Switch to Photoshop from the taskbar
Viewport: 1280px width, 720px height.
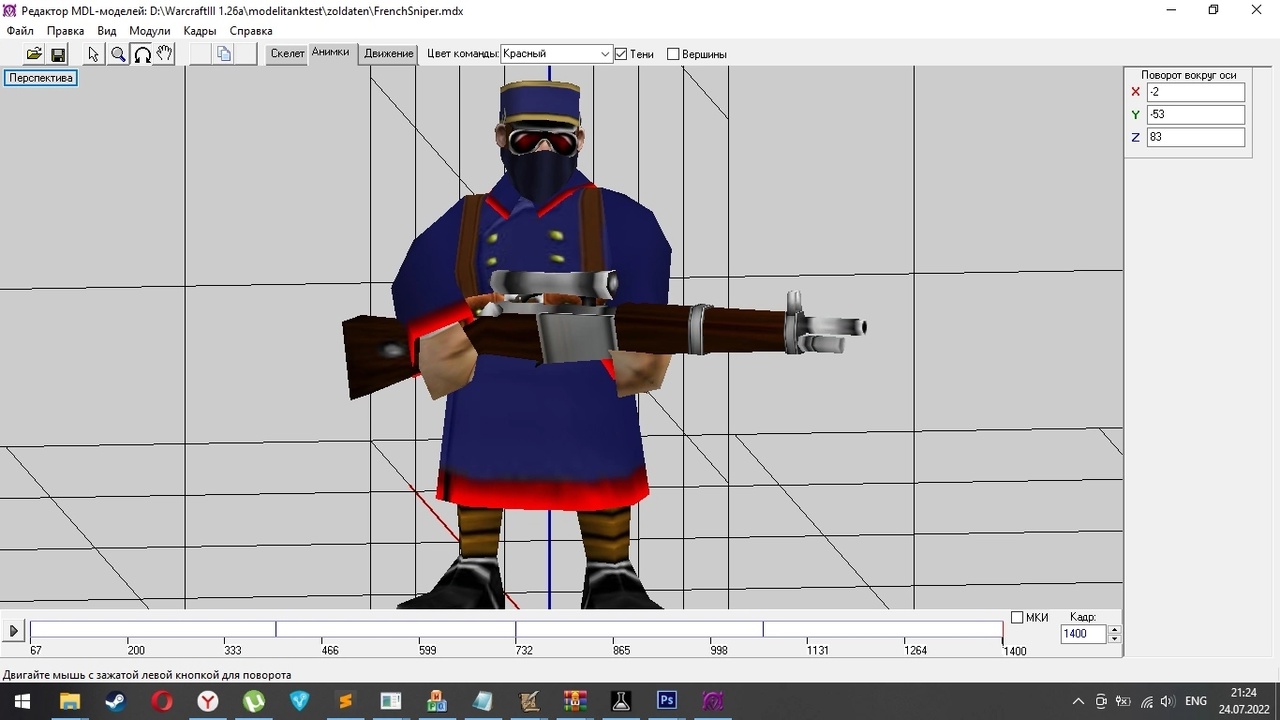(x=667, y=701)
